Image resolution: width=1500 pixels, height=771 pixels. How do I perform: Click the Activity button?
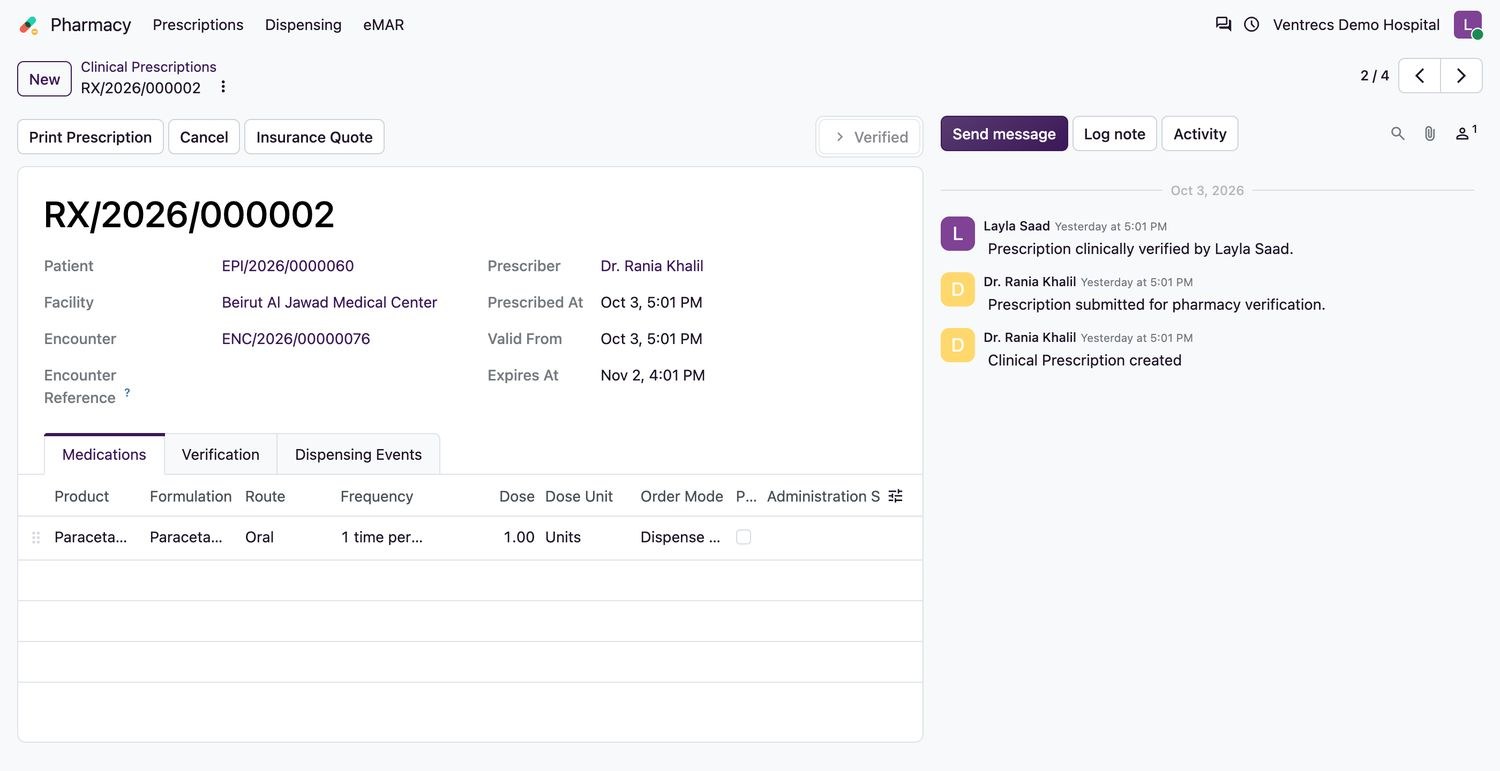coord(1200,134)
